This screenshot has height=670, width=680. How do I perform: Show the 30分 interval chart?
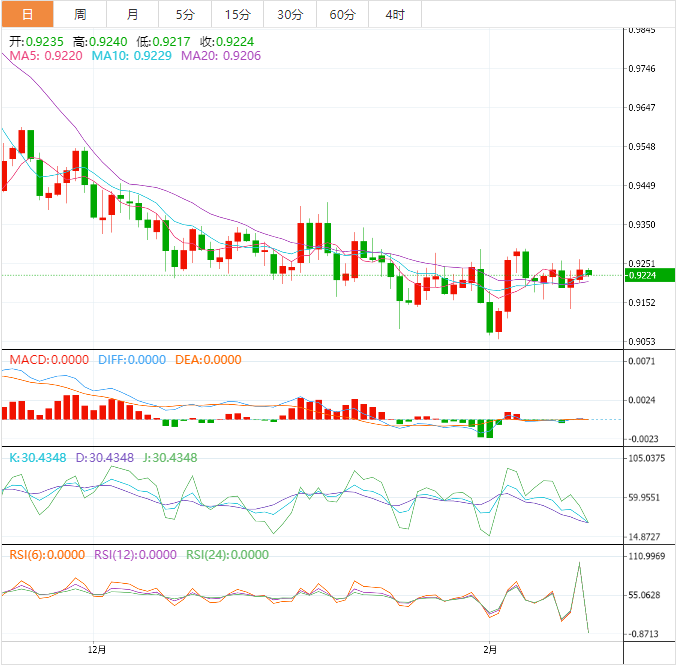[x=290, y=14]
